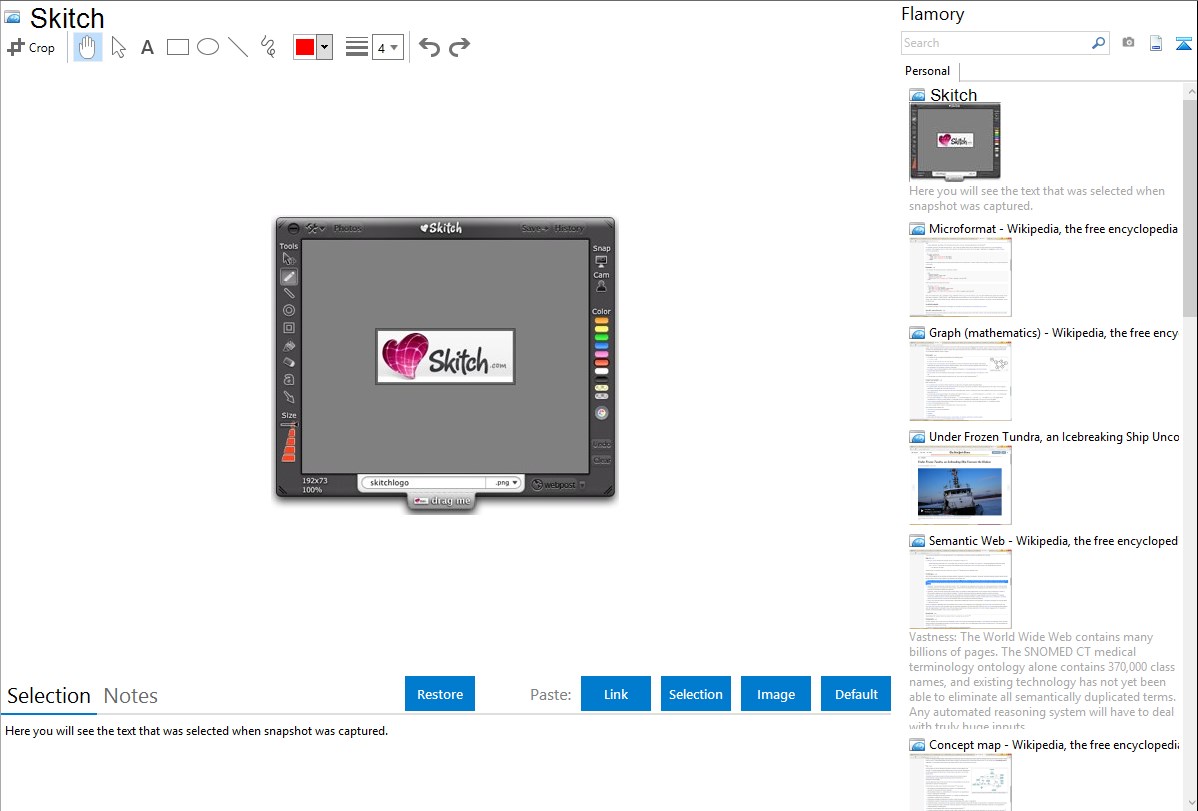Open the Under Frozen Tundra snapshot thumbnail

click(x=960, y=485)
